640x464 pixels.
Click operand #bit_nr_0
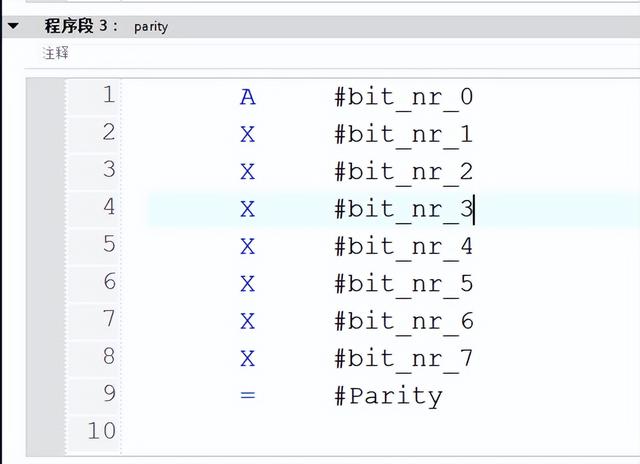pos(403,98)
